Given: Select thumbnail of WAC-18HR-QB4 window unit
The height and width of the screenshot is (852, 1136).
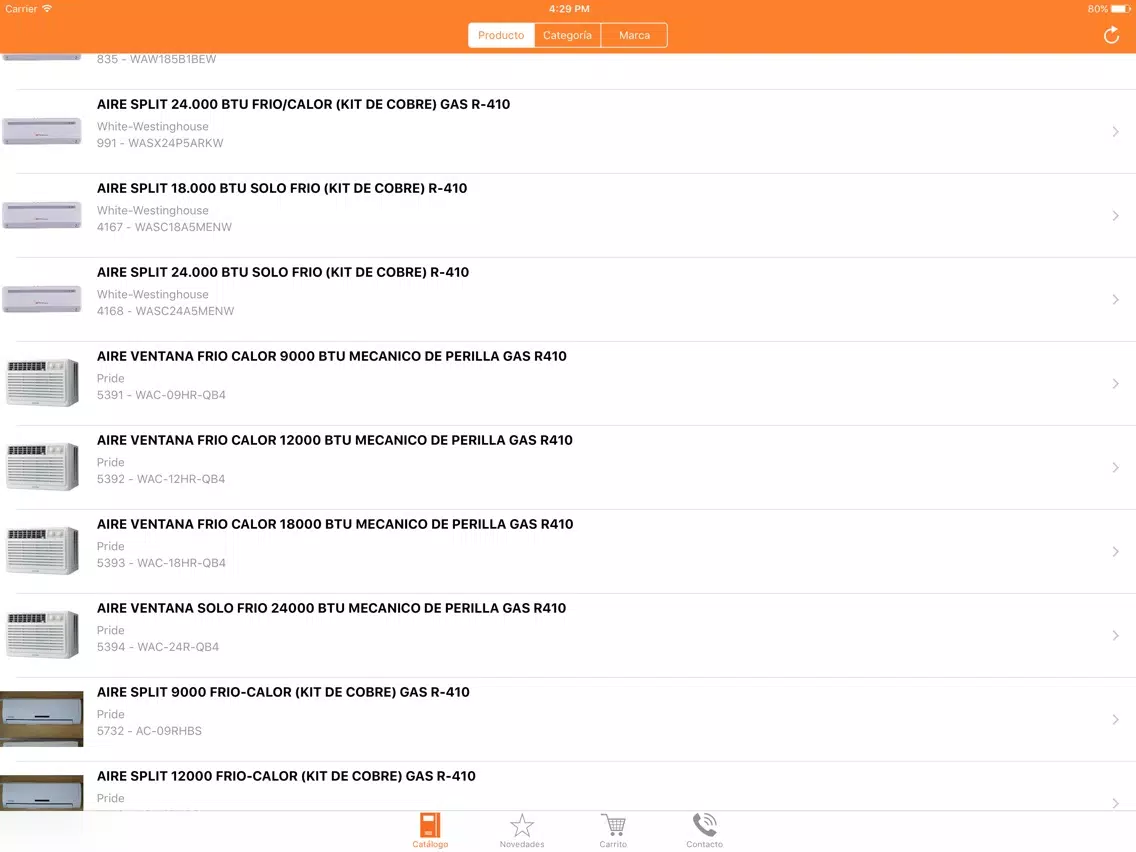Looking at the screenshot, I should (x=42, y=551).
